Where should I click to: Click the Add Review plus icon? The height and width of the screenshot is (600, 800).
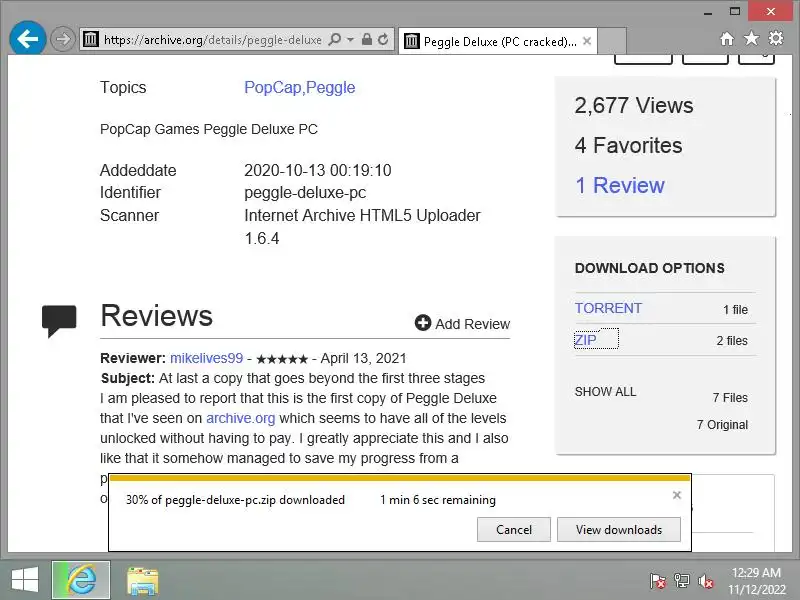point(422,322)
